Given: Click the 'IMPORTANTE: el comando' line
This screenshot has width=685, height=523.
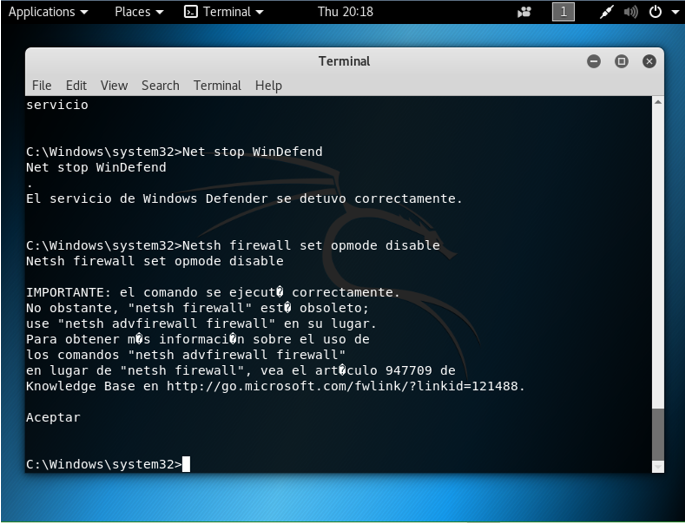Looking at the screenshot, I should 213,292.
